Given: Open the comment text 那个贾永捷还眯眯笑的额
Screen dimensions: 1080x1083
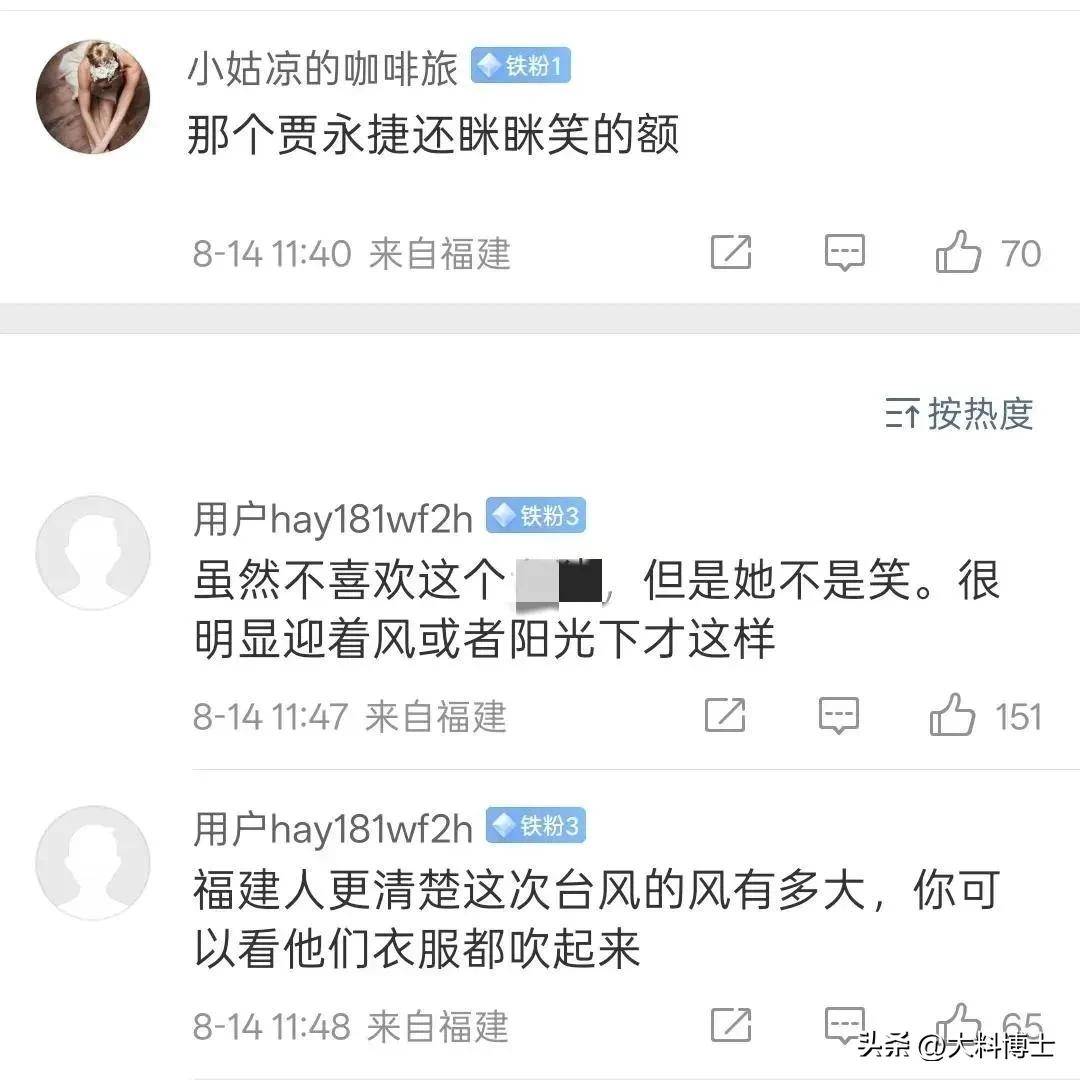Looking at the screenshot, I should point(433,134).
